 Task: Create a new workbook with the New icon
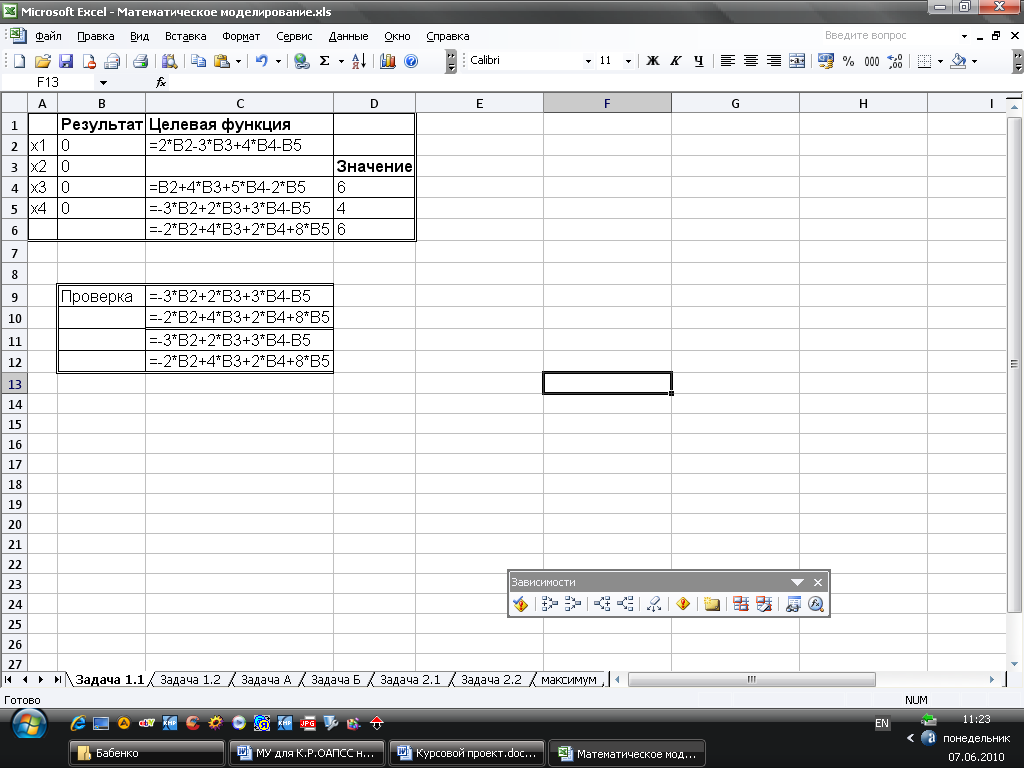click(19, 61)
